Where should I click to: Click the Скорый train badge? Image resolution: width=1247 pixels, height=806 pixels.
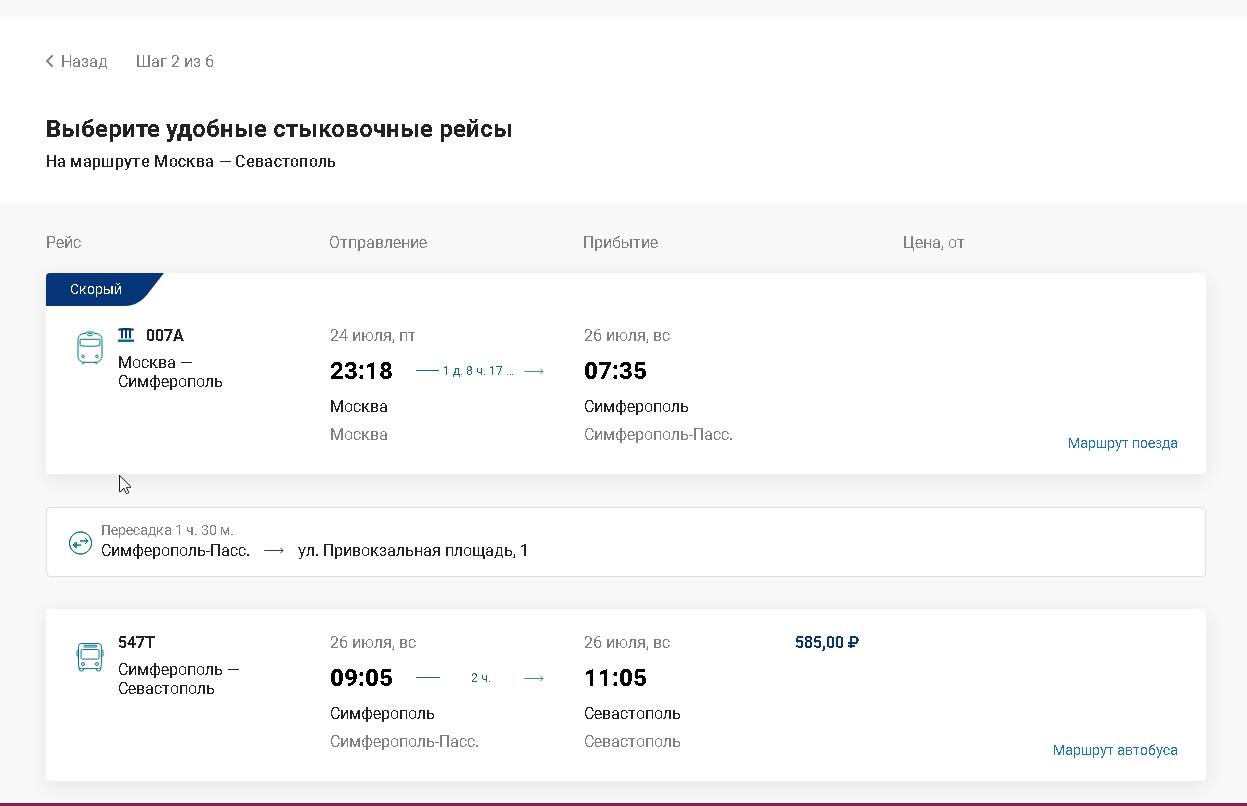point(96,289)
